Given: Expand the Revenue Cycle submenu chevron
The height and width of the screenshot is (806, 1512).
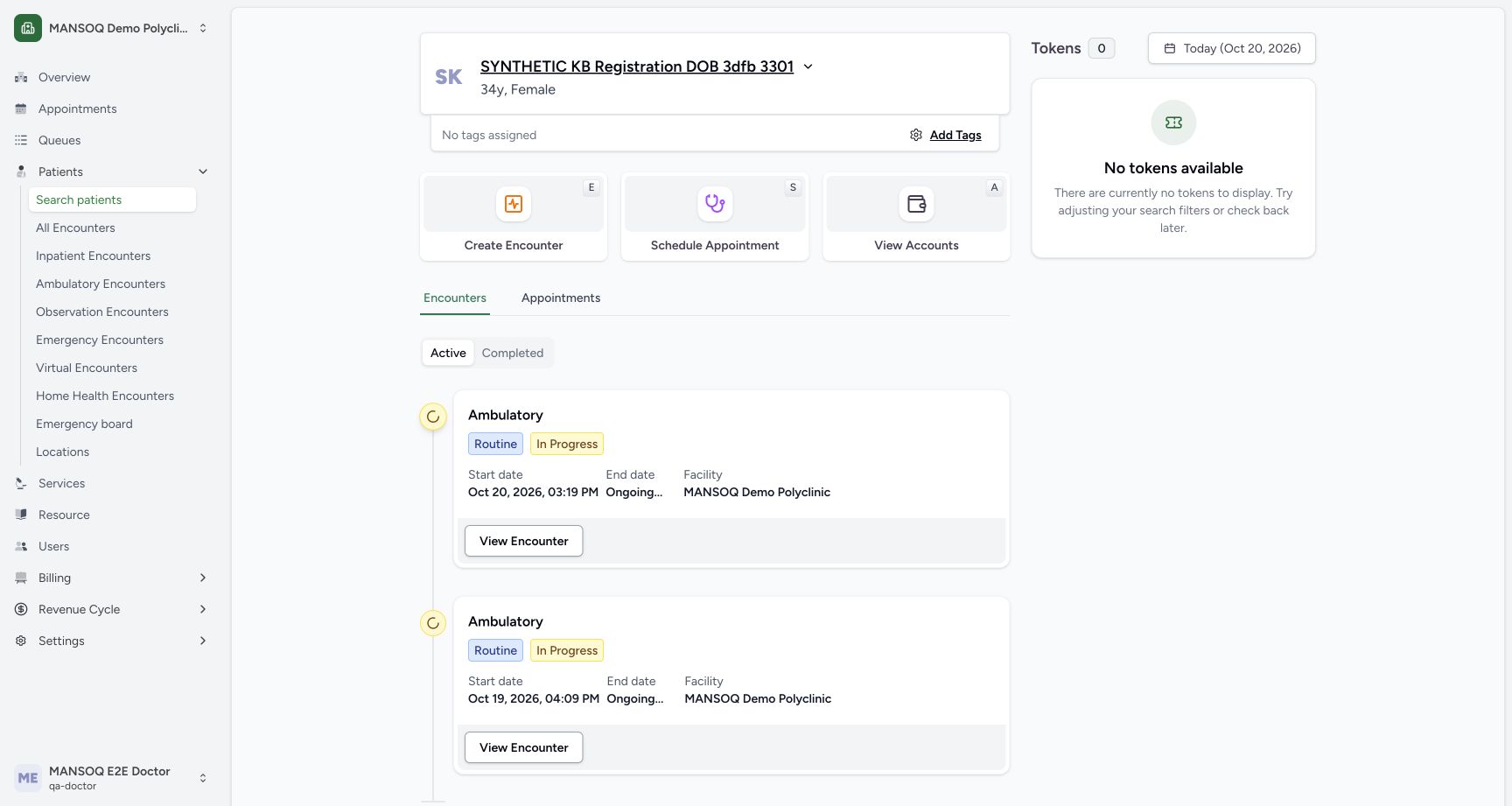Looking at the screenshot, I should pos(203,609).
